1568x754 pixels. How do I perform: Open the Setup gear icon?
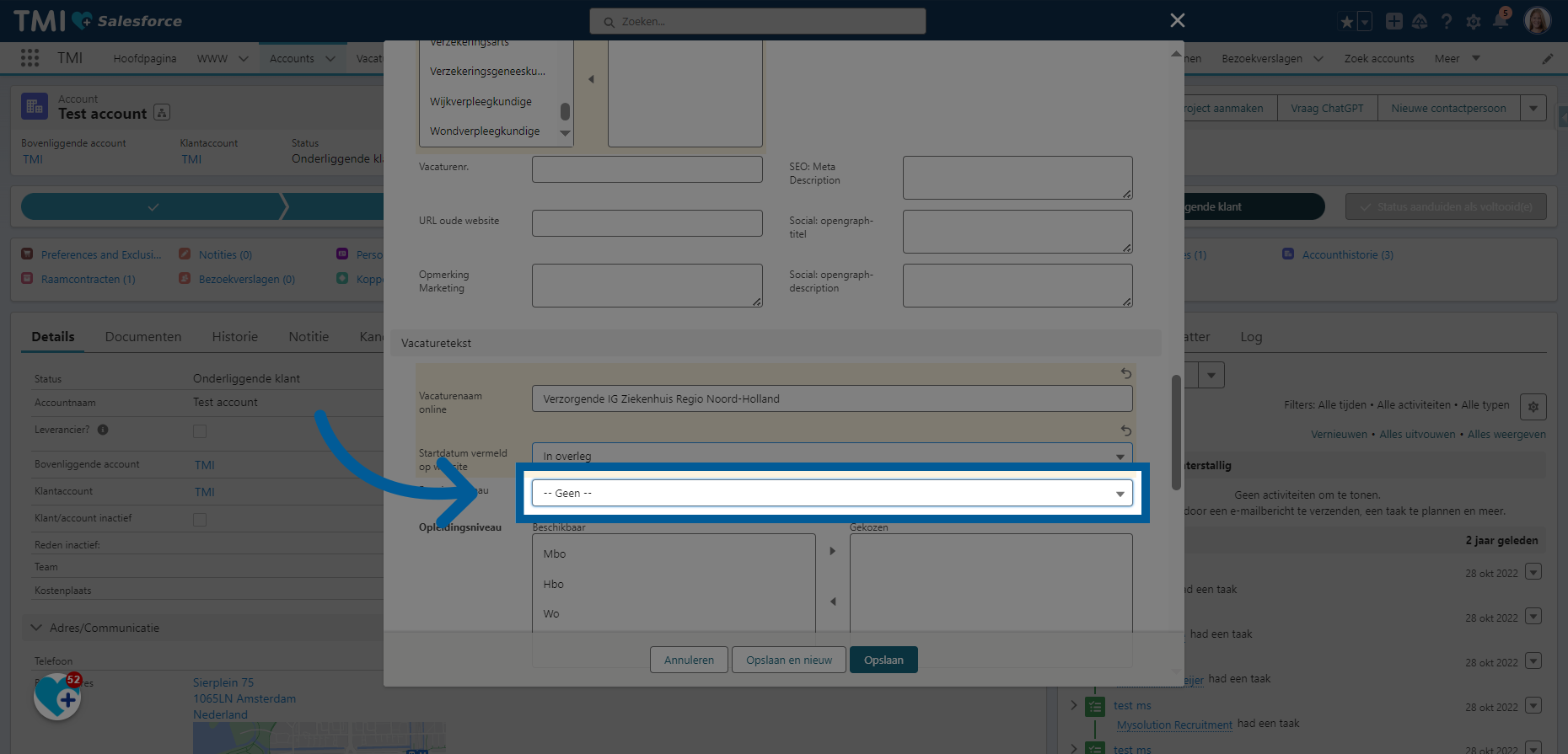1474,22
